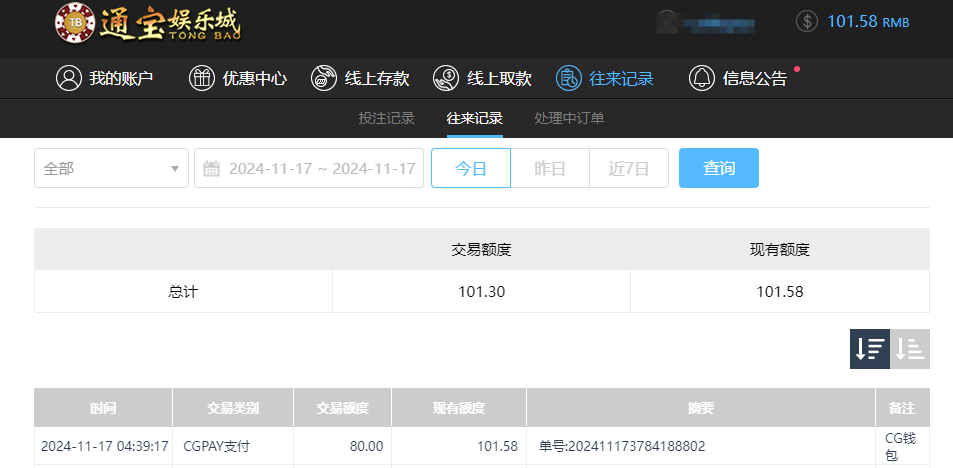Sort records in ascending order

coord(910,348)
